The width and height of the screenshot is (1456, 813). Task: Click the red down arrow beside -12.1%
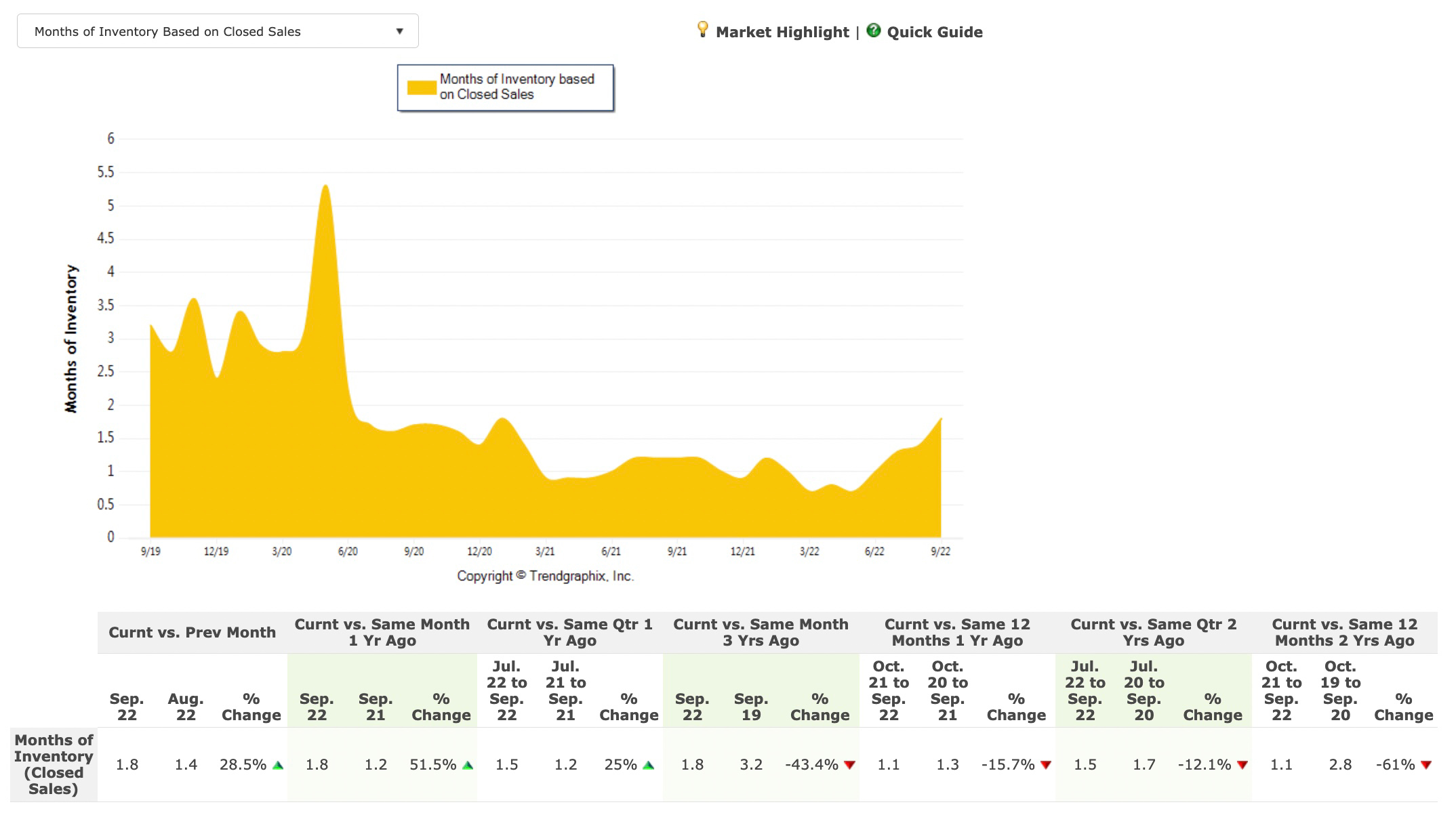click(1242, 766)
